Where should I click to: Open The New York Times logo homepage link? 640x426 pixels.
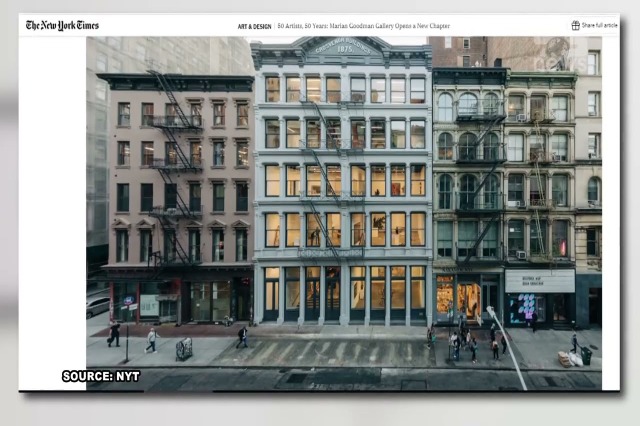(62, 26)
